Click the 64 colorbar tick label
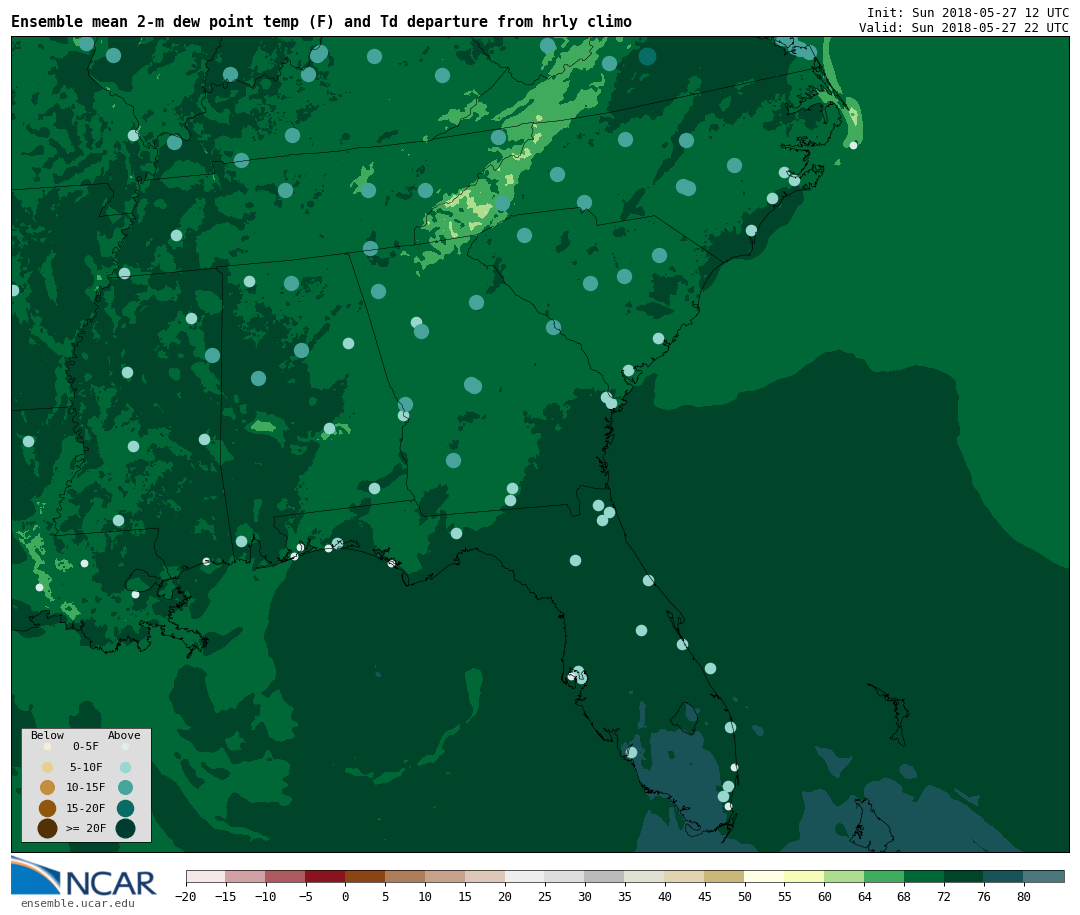The image size is (1080, 915). [864, 896]
